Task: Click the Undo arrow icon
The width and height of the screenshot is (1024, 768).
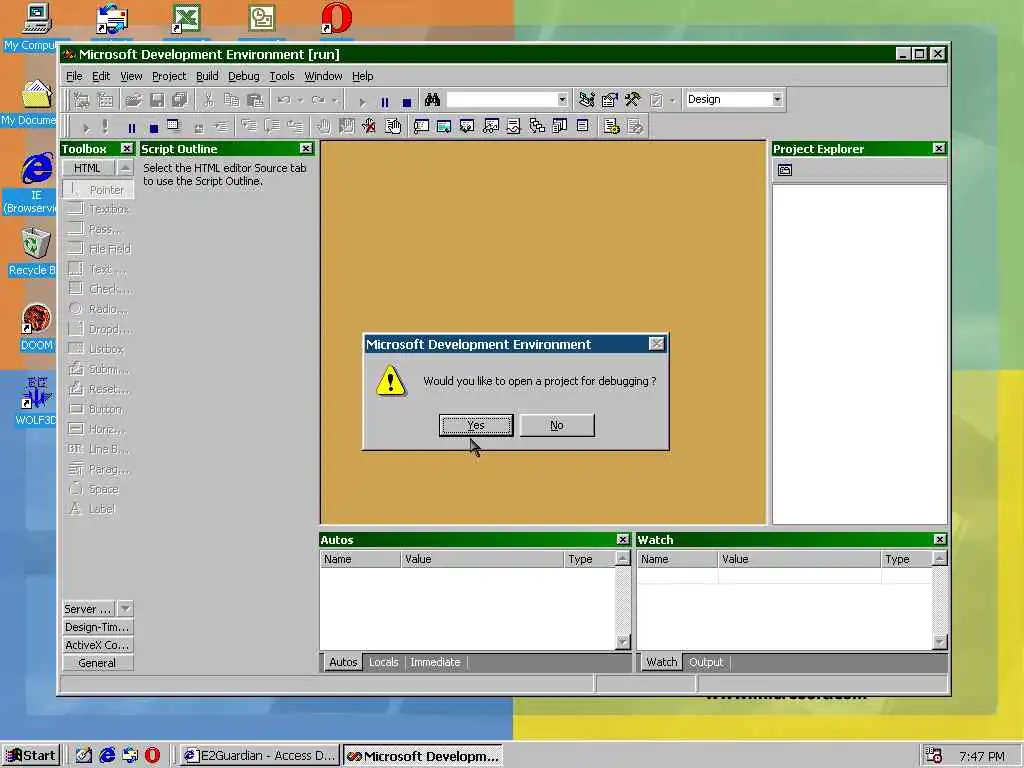Action: [283, 100]
